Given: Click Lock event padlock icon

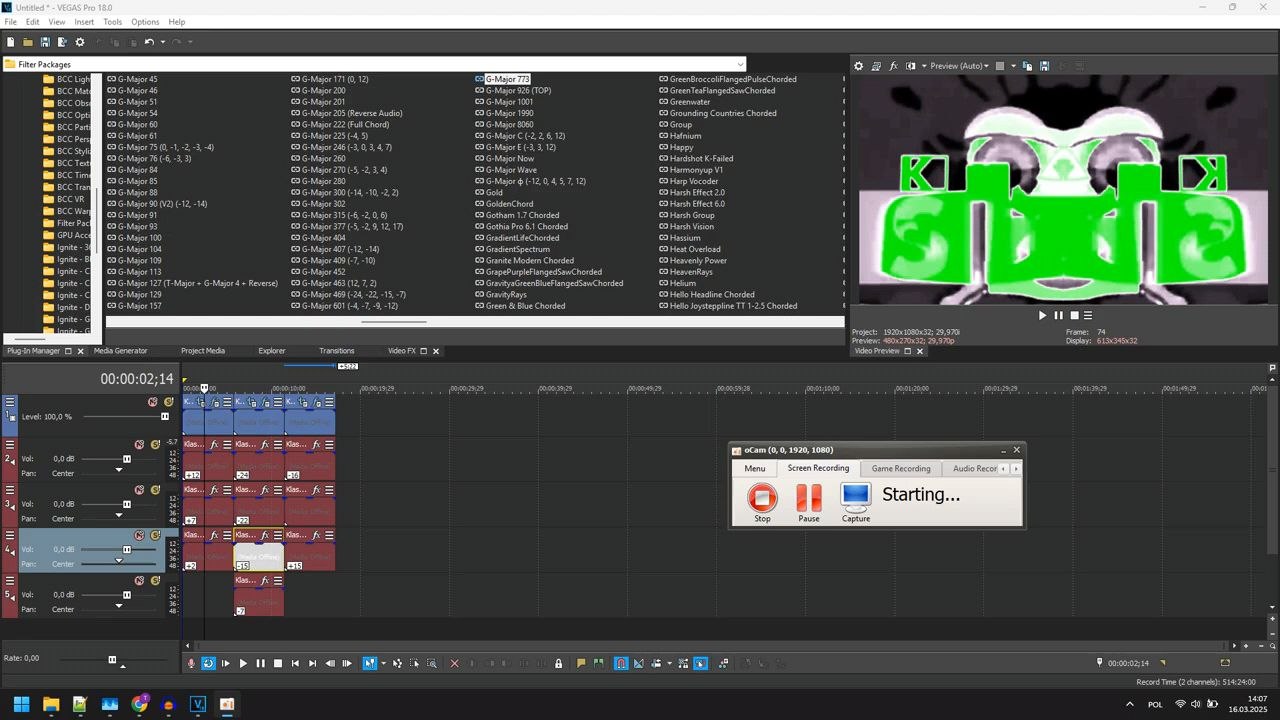Looking at the screenshot, I should click(x=558, y=663).
